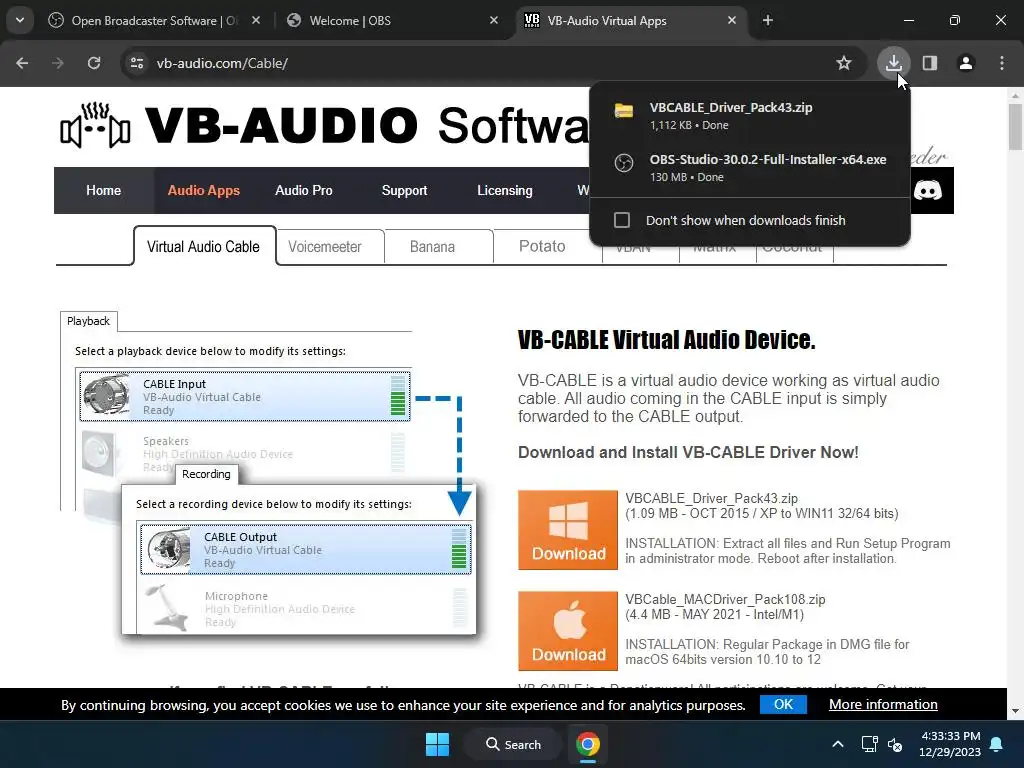Click the scrollbar down arrow
Screen dimensions: 1024x768
coord(1015,711)
